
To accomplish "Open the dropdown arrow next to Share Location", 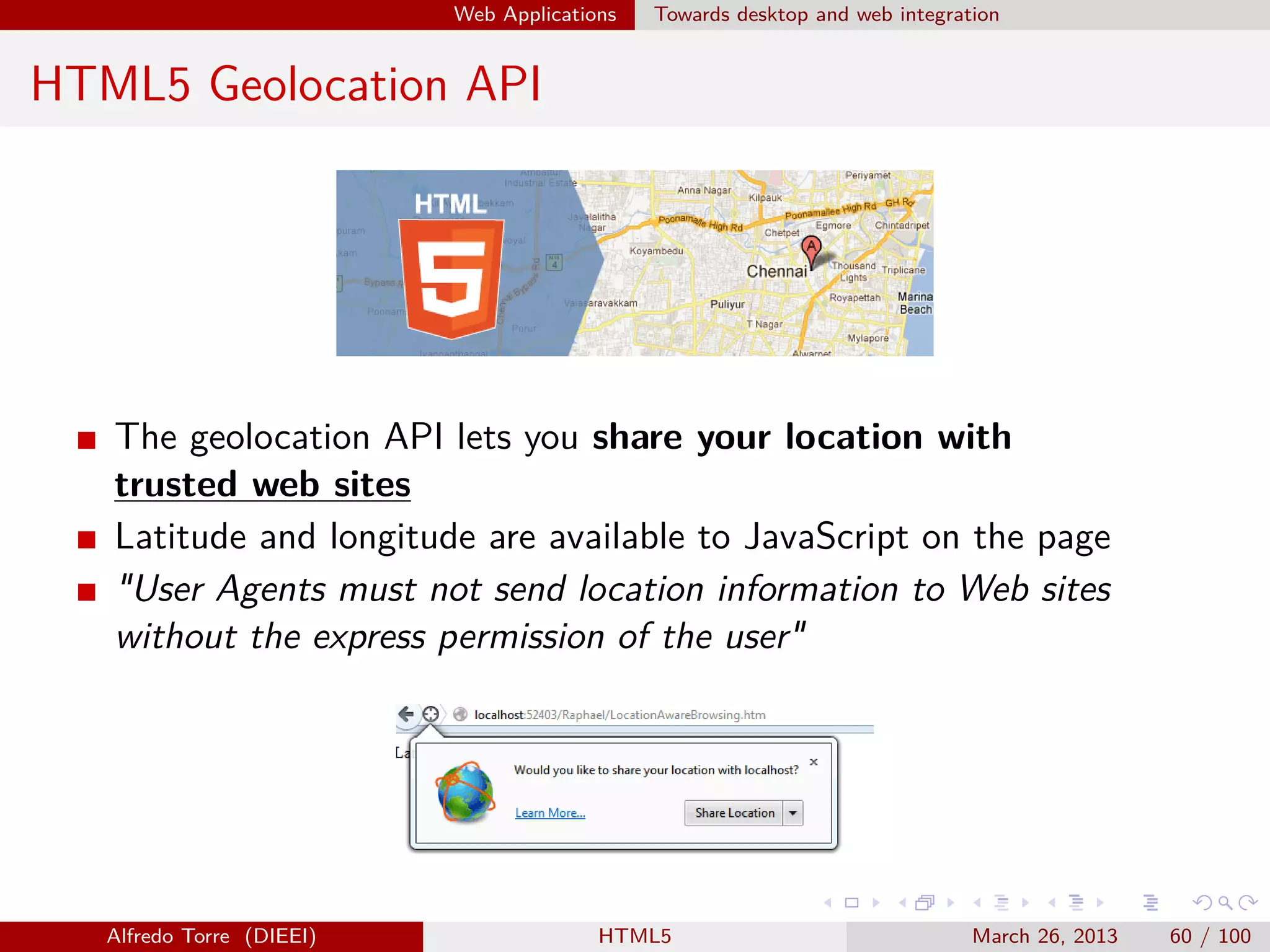I will tap(793, 813).
